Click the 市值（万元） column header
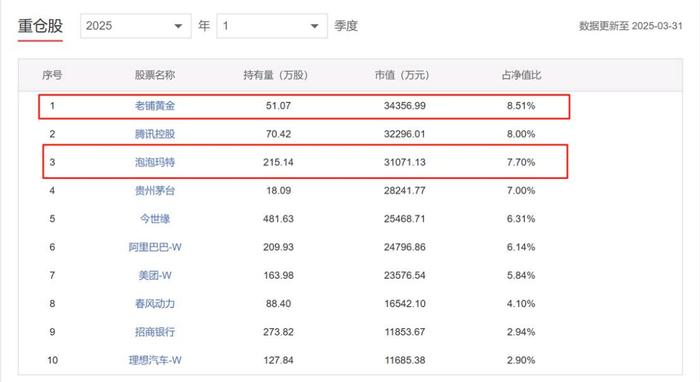Screen dimensions: 700x382 pyautogui.click(x=402, y=75)
